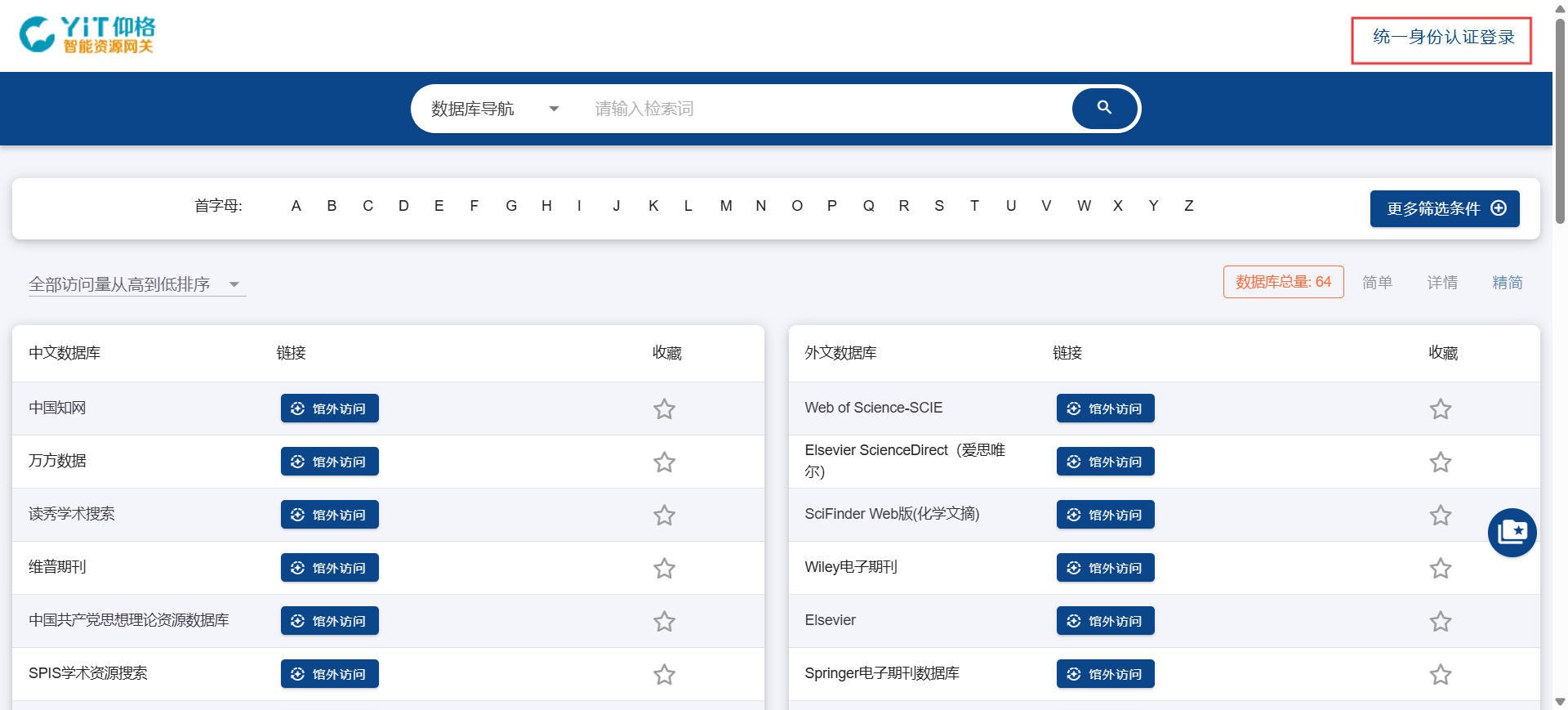
Task: Toggle favorite star for Web of Science-SCIE
Action: click(1440, 409)
